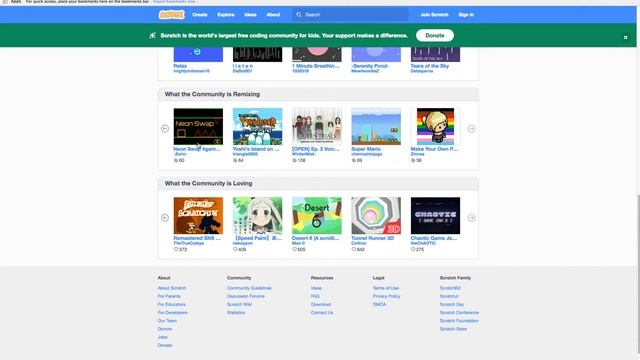Open the For Parents footer link
The image size is (640, 360).
tap(169, 296)
